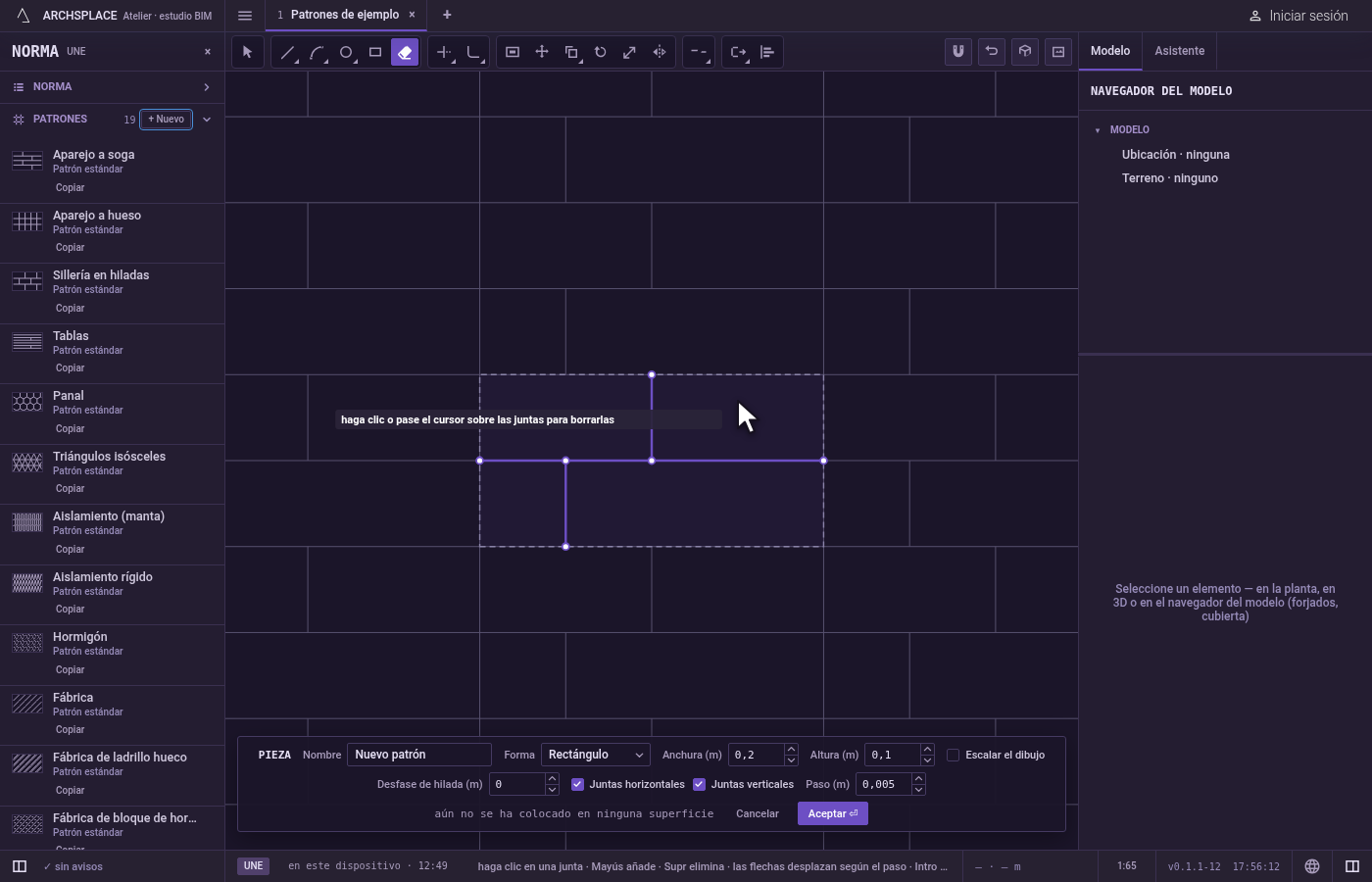Select the arrow pointer tool
Screen dimensions: 1372x882
(x=247, y=52)
